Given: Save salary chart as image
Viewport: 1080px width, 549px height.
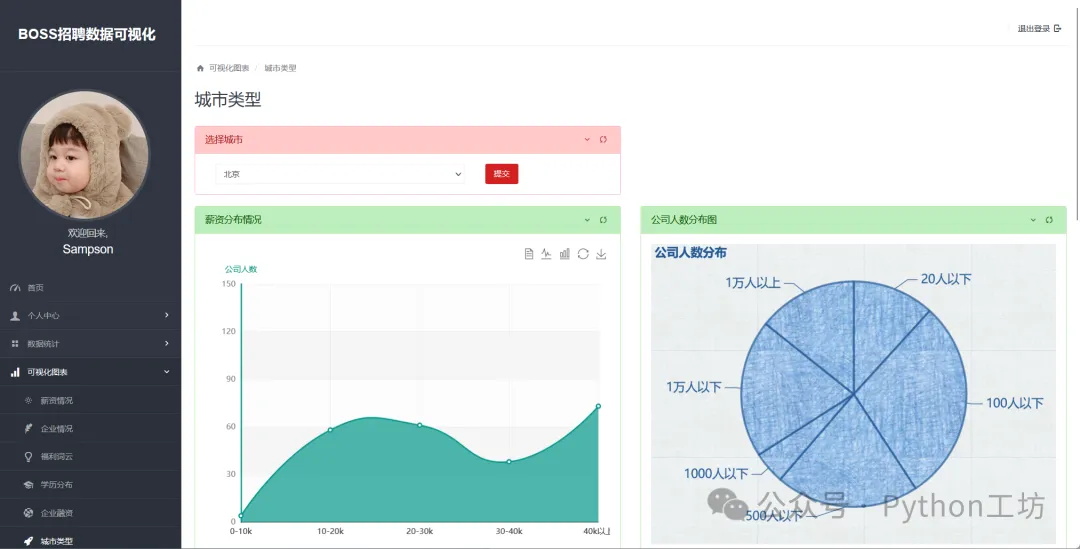Looking at the screenshot, I should (x=601, y=254).
